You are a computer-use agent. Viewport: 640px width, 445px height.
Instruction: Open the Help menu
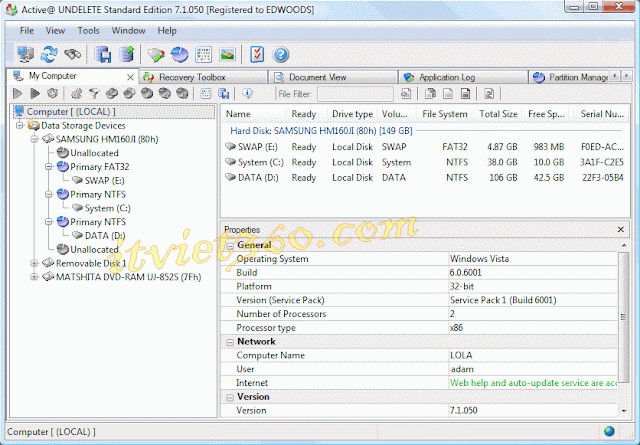[167, 31]
